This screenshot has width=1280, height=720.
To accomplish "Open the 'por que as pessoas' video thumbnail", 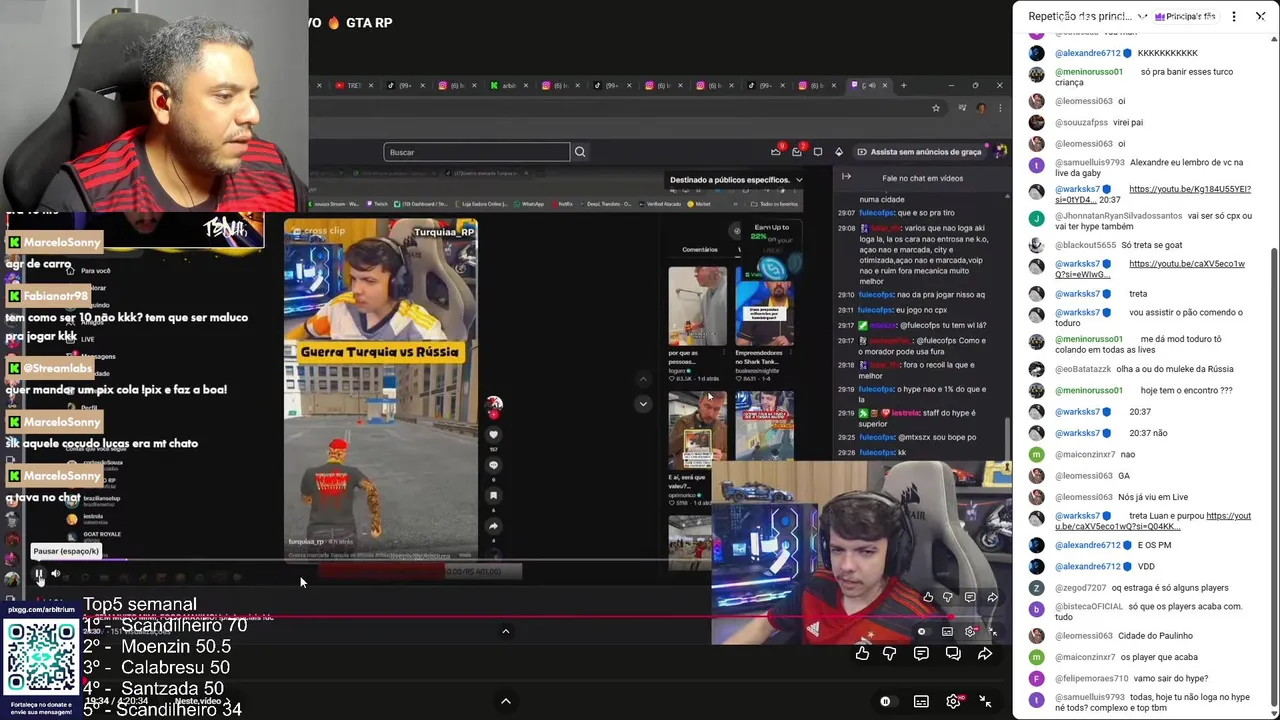I will [697, 306].
